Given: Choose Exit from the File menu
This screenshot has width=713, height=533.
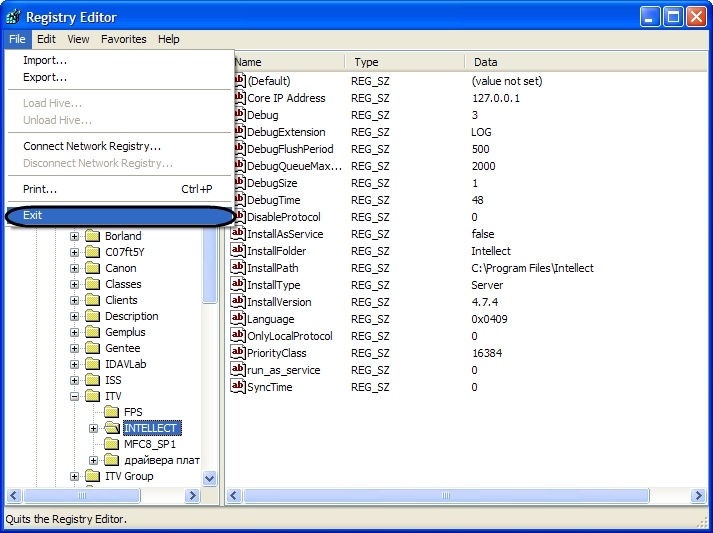Looking at the screenshot, I should 33,215.
